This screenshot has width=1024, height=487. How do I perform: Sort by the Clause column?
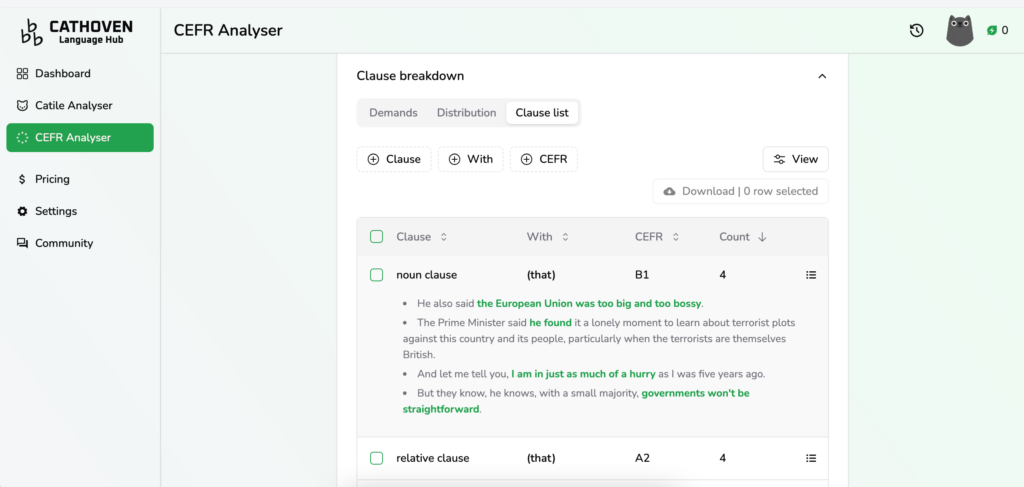pos(421,237)
